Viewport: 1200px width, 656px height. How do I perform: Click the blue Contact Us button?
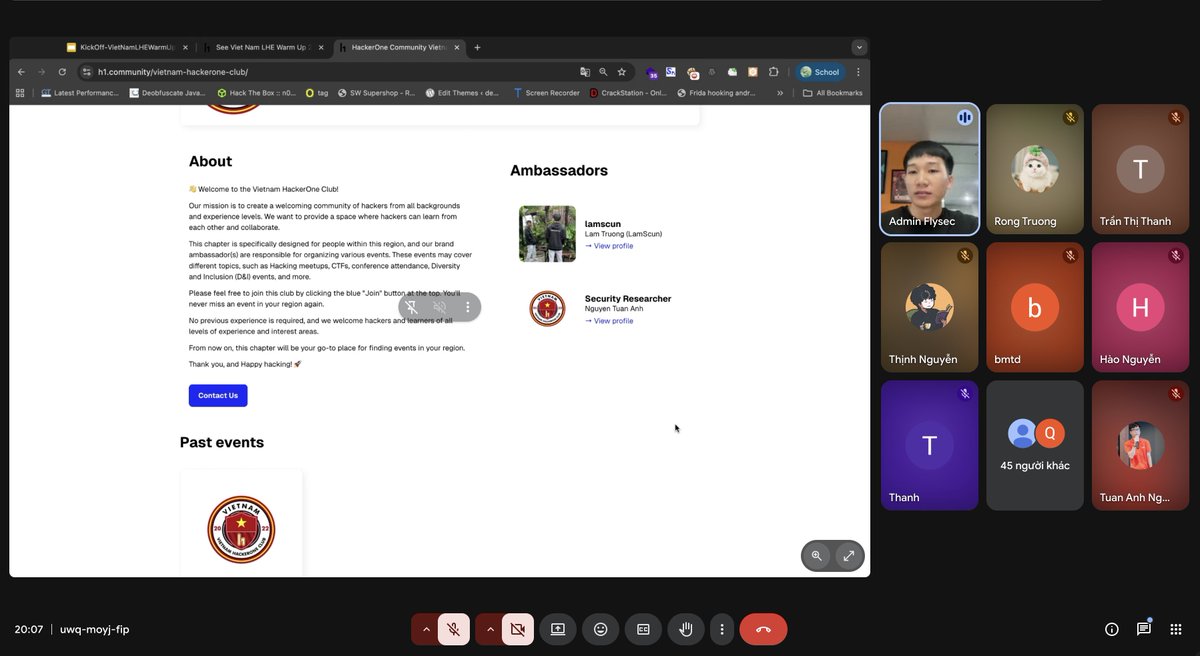coord(218,395)
